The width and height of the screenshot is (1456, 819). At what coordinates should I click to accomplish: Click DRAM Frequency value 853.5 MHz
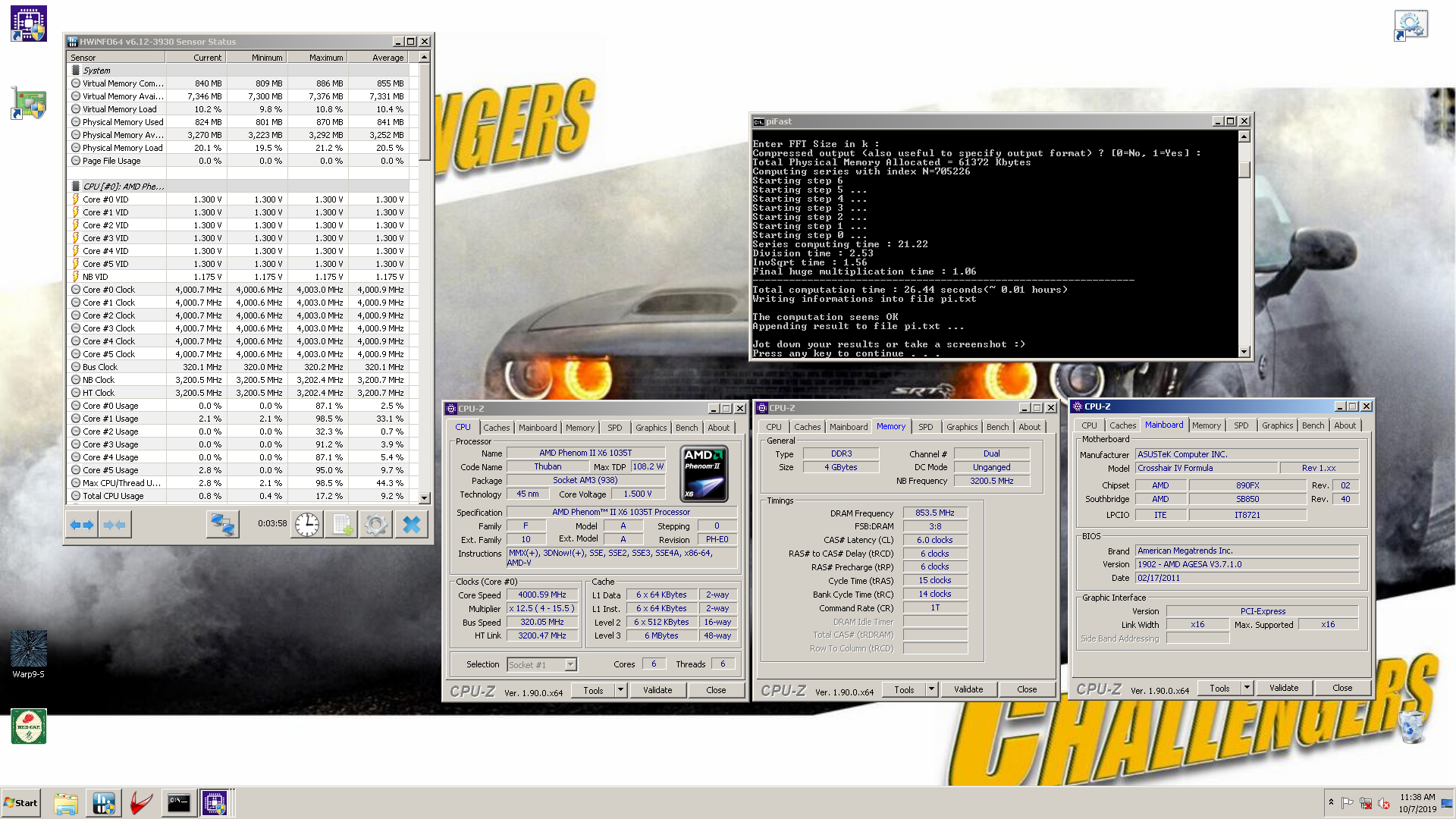click(x=934, y=513)
